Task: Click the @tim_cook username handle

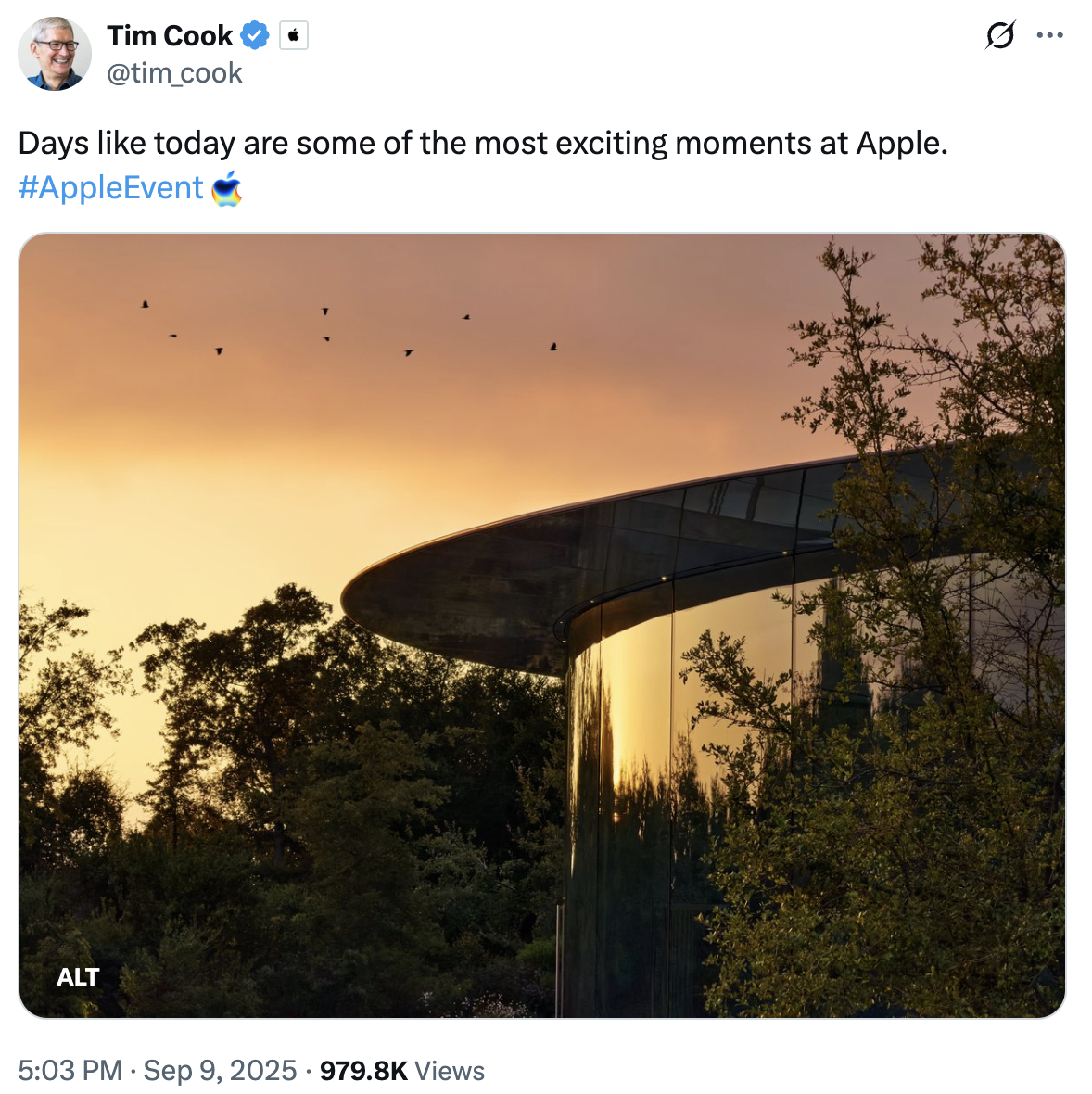Action: point(173,72)
